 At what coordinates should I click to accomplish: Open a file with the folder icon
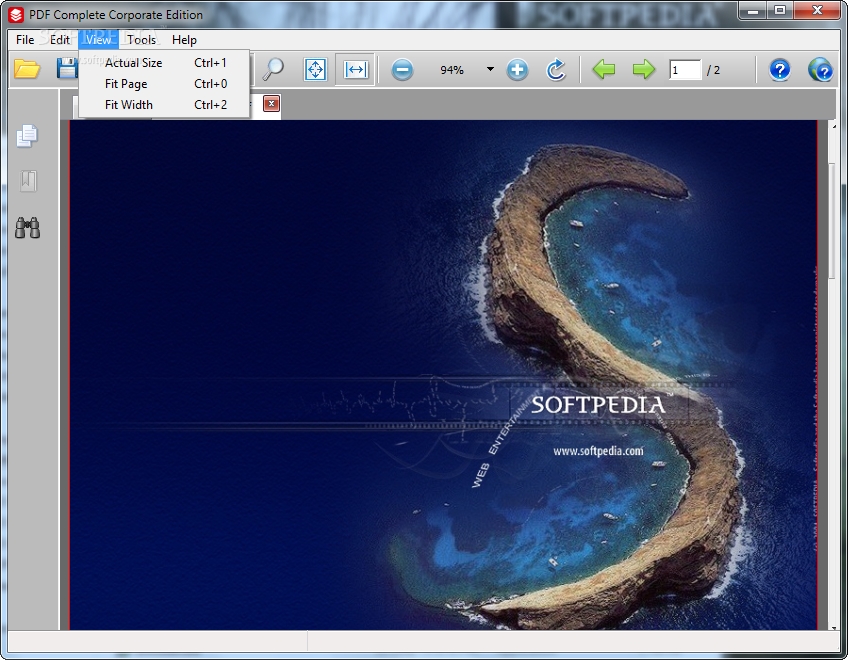27,69
